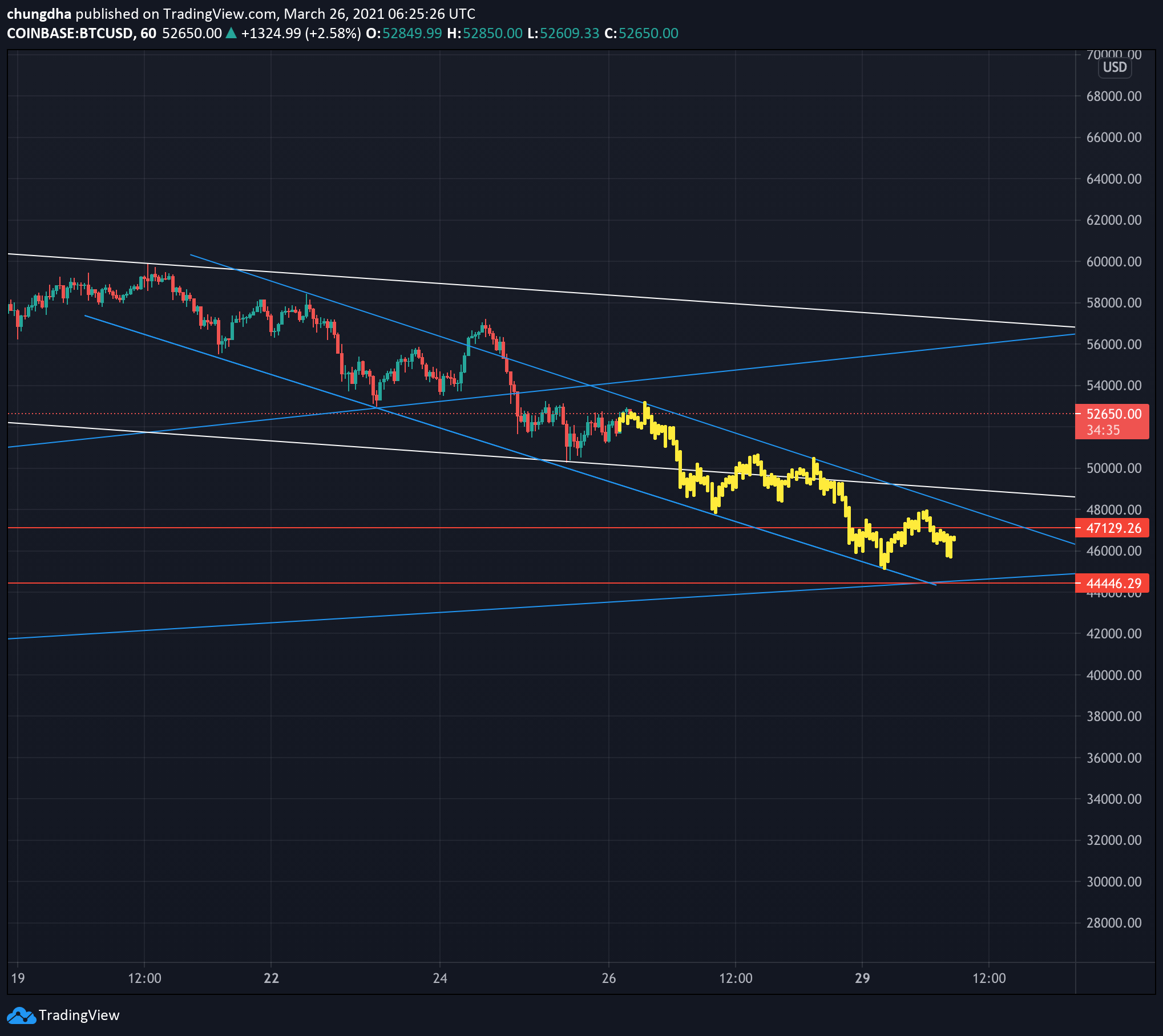Click the 66000.00 price axis label

pos(1114,137)
